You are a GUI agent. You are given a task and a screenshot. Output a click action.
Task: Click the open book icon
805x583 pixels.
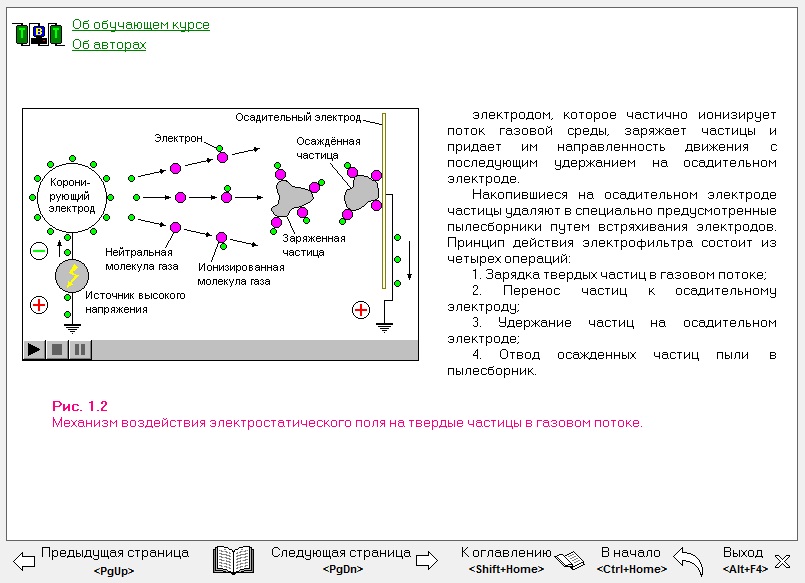pyautogui.click(x=234, y=559)
